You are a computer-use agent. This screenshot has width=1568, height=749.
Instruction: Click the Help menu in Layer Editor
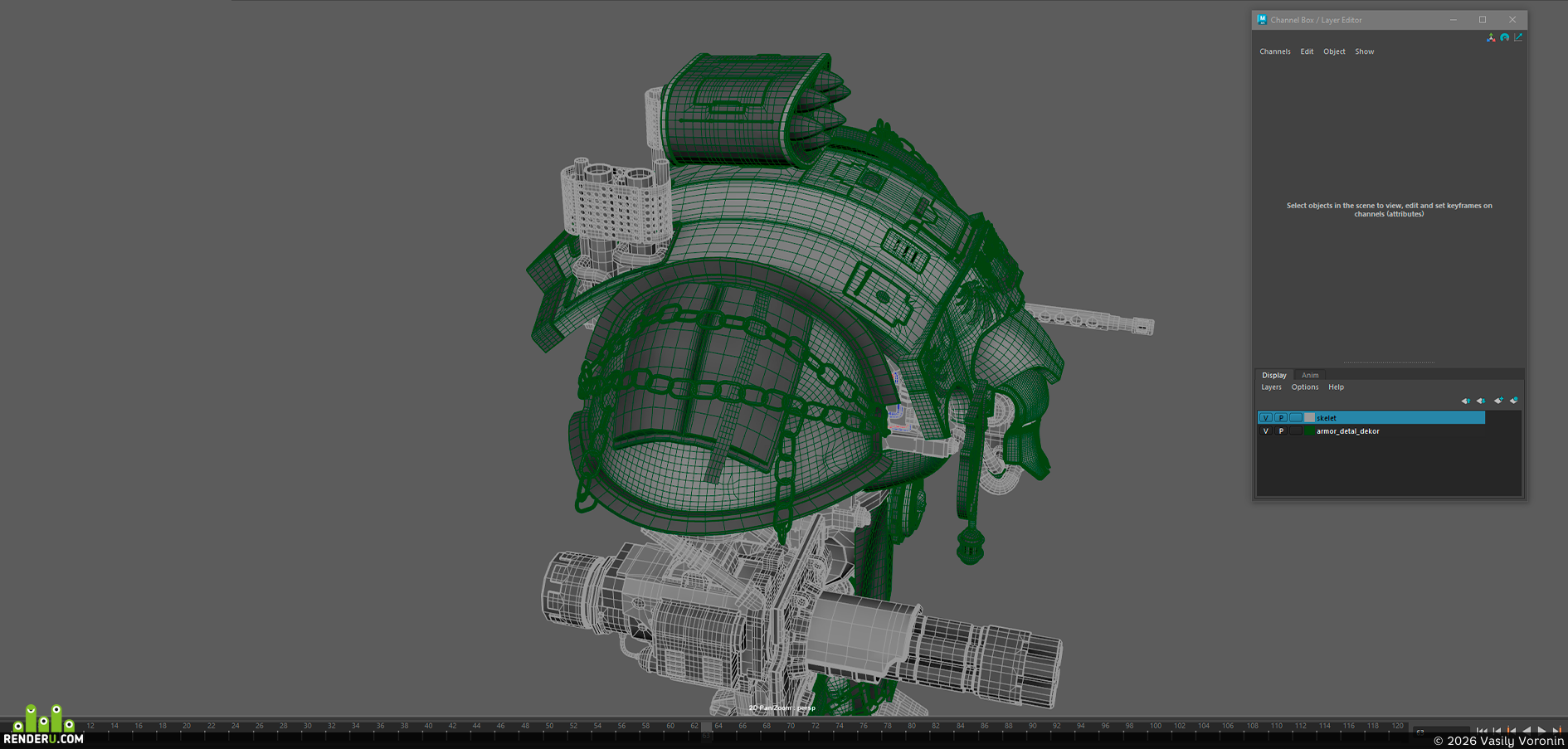[1336, 387]
